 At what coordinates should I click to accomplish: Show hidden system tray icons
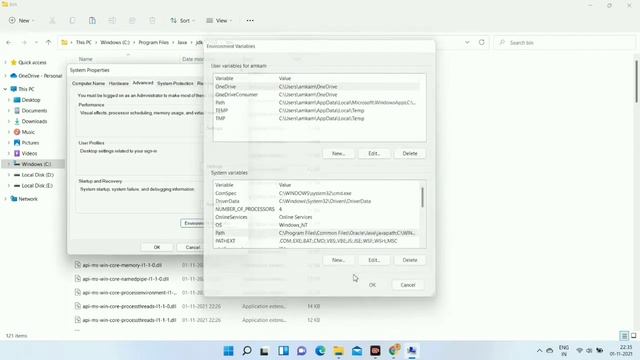[539, 351]
